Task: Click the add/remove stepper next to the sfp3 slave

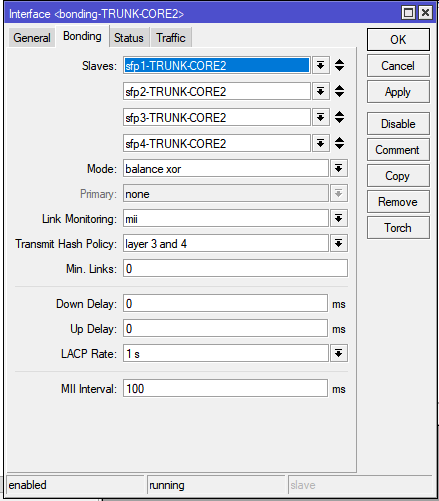Action: [x=339, y=117]
